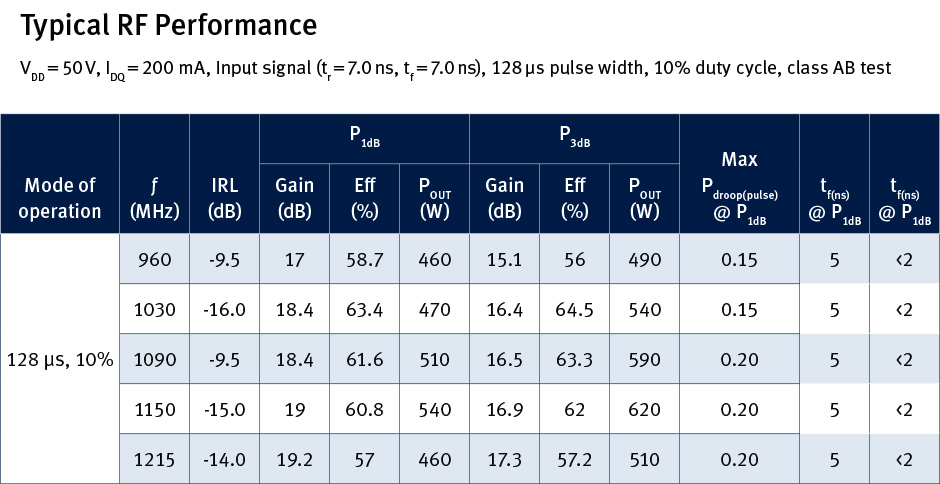This screenshot has height=484, width=940.
Task: Click the -16.0 IRL value
Action: [224, 310]
